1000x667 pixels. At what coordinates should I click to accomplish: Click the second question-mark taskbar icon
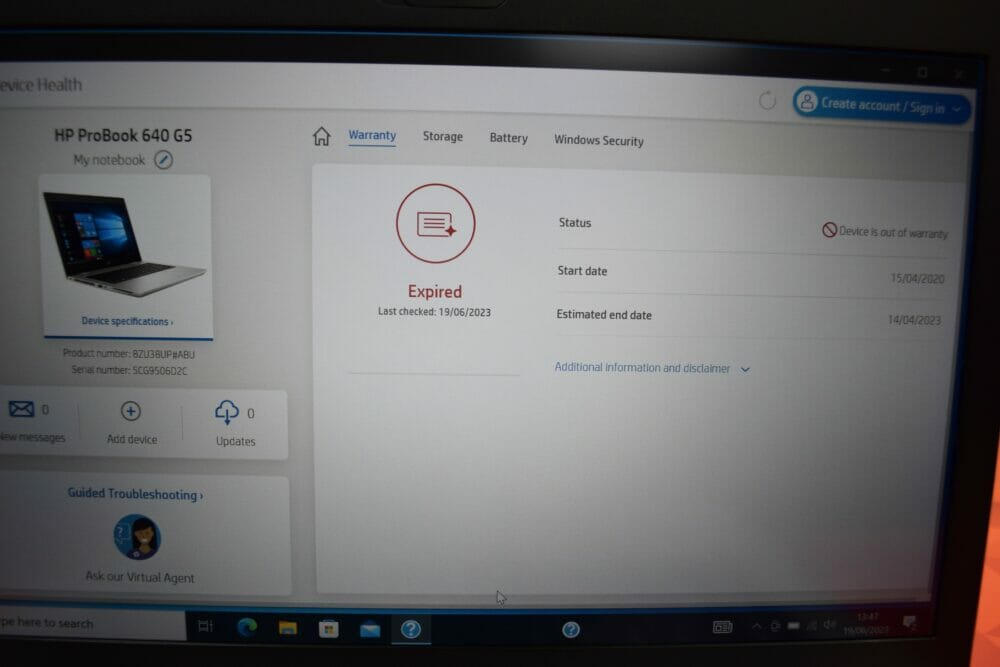point(571,629)
